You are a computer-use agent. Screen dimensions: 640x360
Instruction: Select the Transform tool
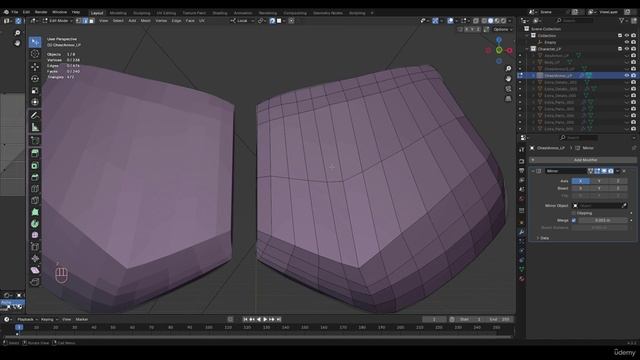35,102
